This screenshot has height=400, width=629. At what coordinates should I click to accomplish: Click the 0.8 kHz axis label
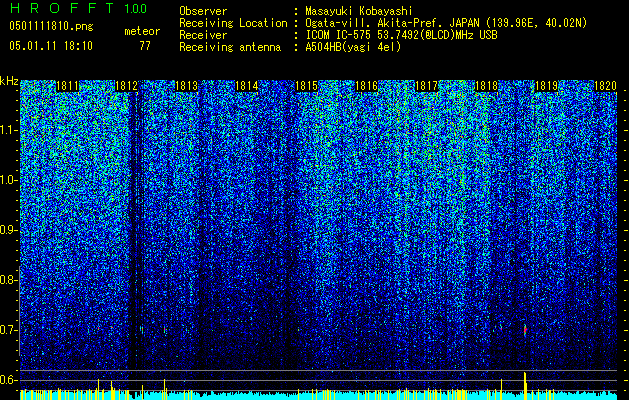[8, 280]
